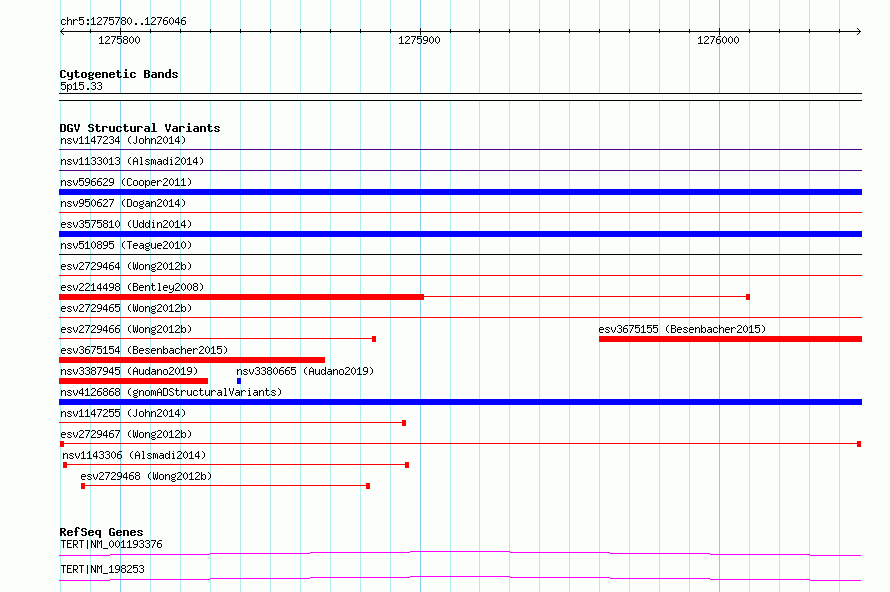Click the small blue marker of nsv3380665
The image size is (890, 592).
pos(239,381)
